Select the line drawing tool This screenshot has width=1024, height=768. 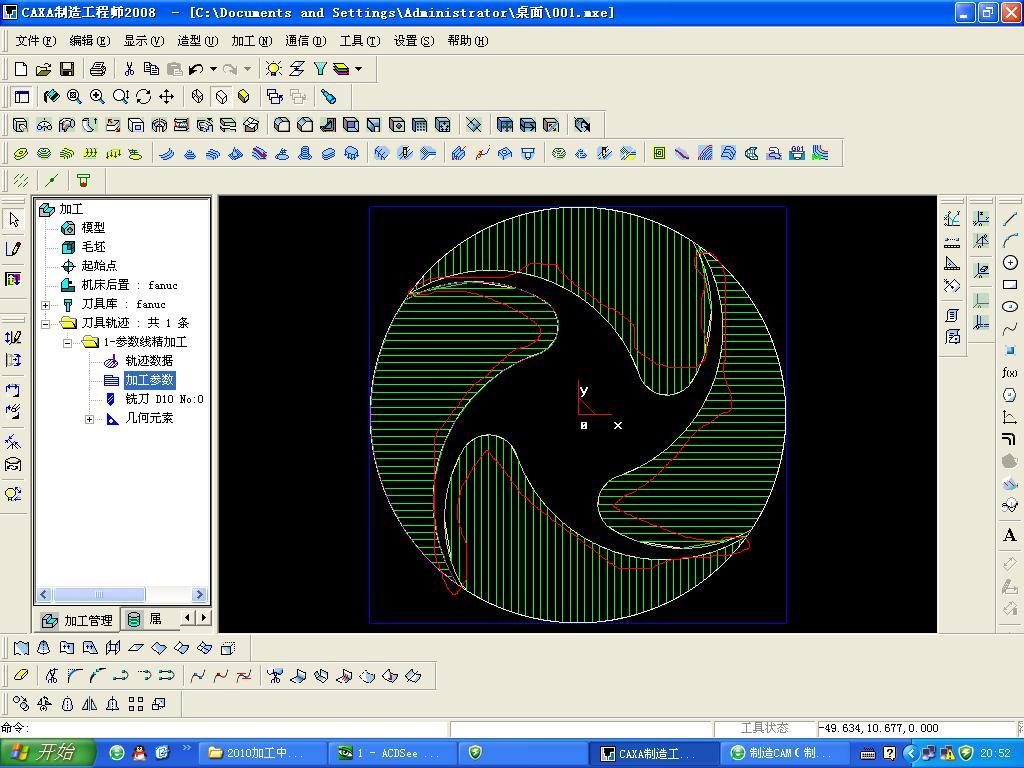(1010, 219)
